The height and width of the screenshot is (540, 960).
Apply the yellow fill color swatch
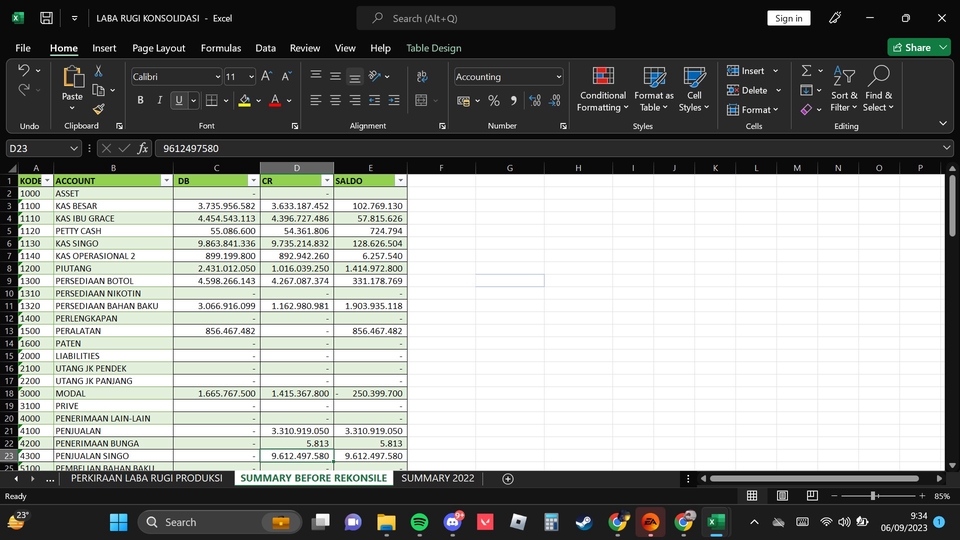coord(244,101)
